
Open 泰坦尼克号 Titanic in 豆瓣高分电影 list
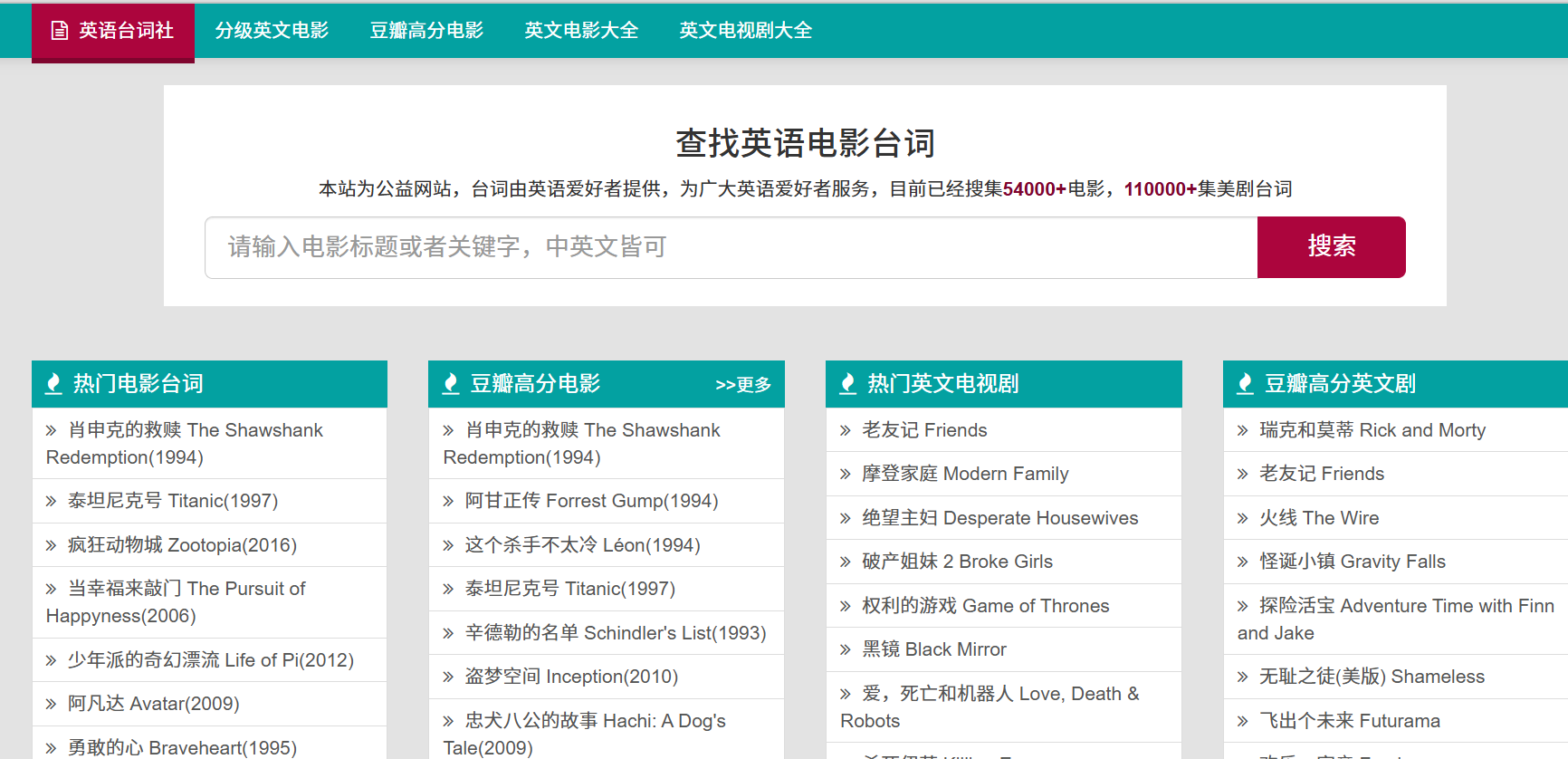[570, 589]
